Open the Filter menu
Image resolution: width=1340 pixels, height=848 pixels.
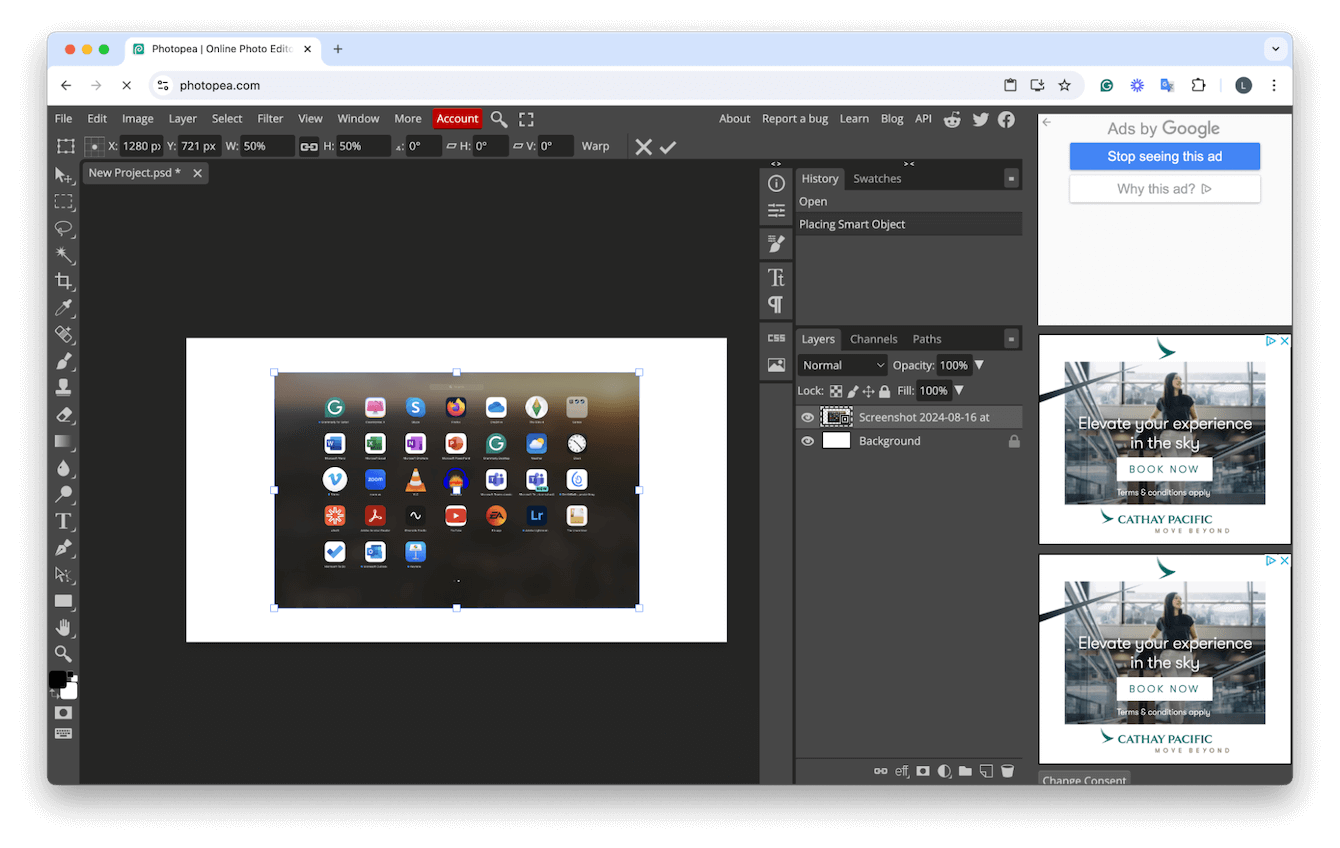tap(270, 118)
